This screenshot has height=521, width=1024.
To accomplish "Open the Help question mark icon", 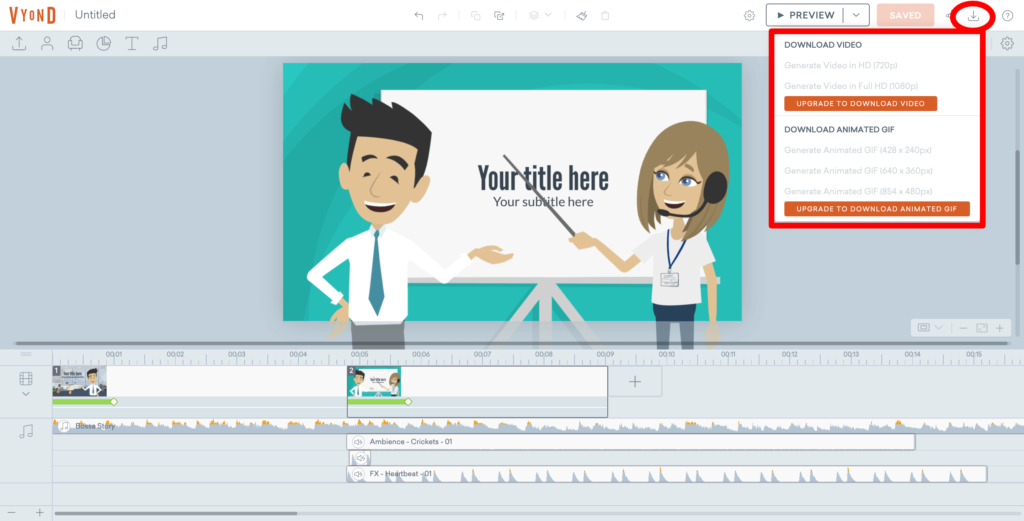I will pyautogui.click(x=1008, y=16).
